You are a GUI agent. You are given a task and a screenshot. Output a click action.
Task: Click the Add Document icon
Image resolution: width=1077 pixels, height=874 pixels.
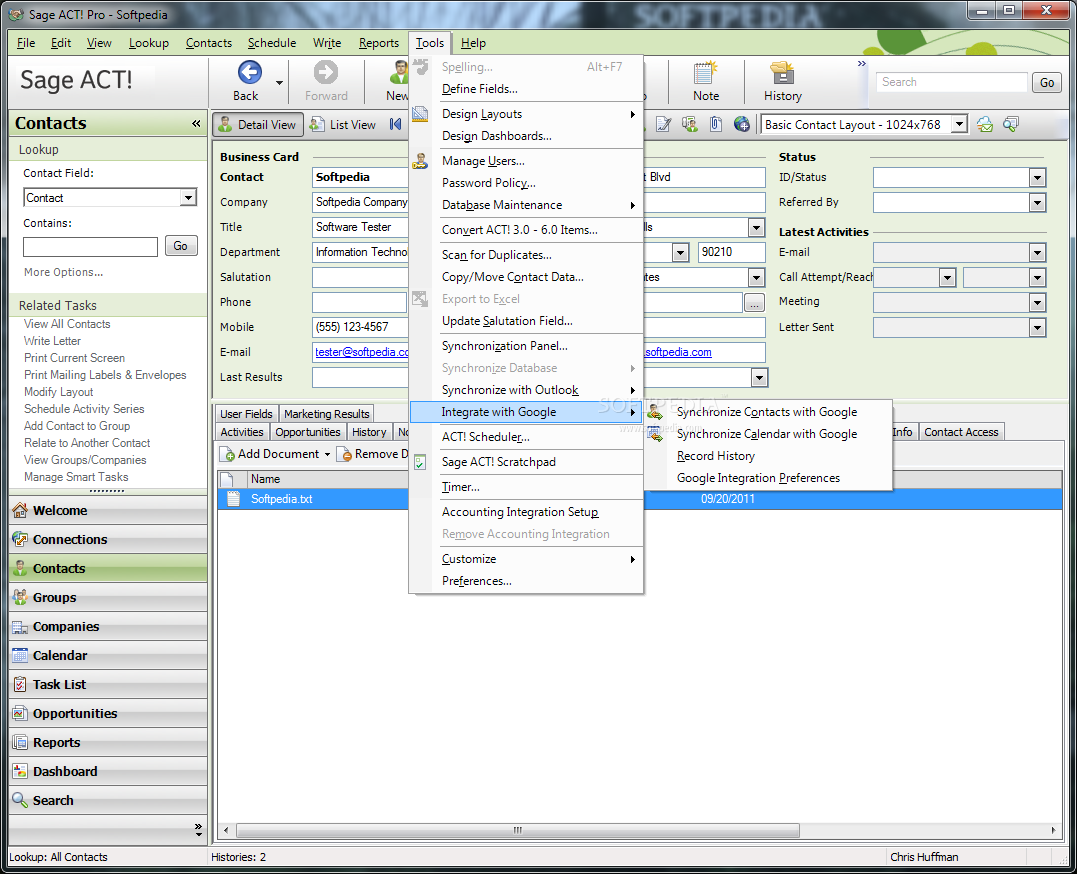click(227, 454)
